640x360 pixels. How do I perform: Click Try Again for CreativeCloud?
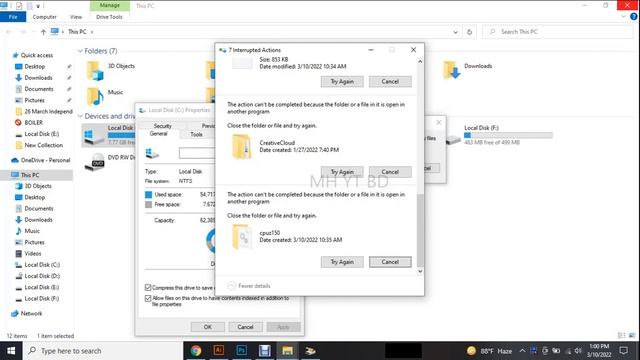[342, 172]
